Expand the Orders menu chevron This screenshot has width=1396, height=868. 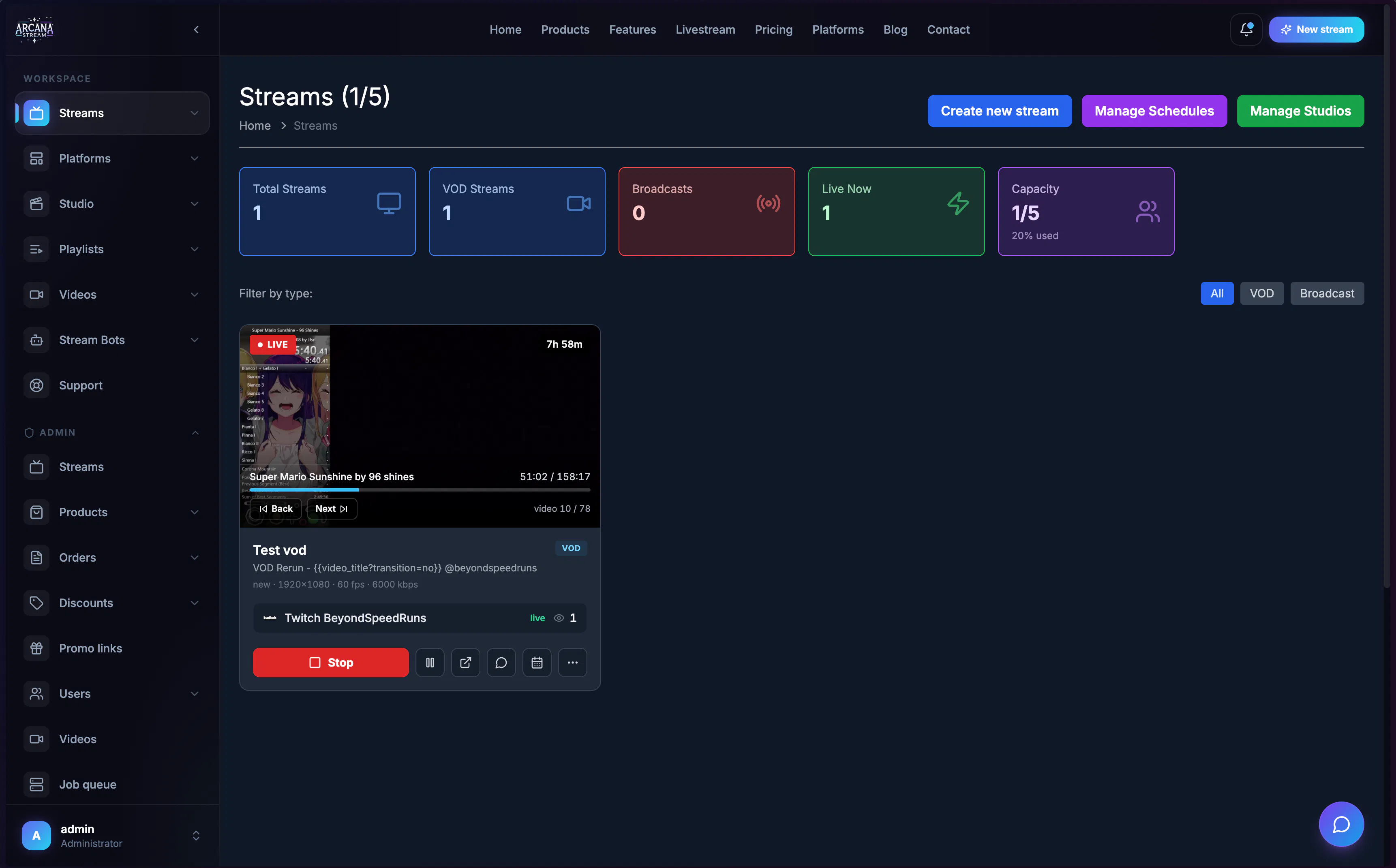pos(195,558)
